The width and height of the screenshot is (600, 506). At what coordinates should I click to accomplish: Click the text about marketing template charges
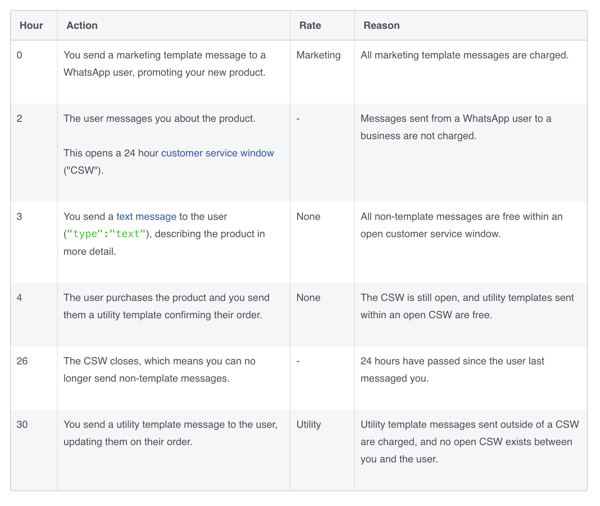[x=465, y=55]
